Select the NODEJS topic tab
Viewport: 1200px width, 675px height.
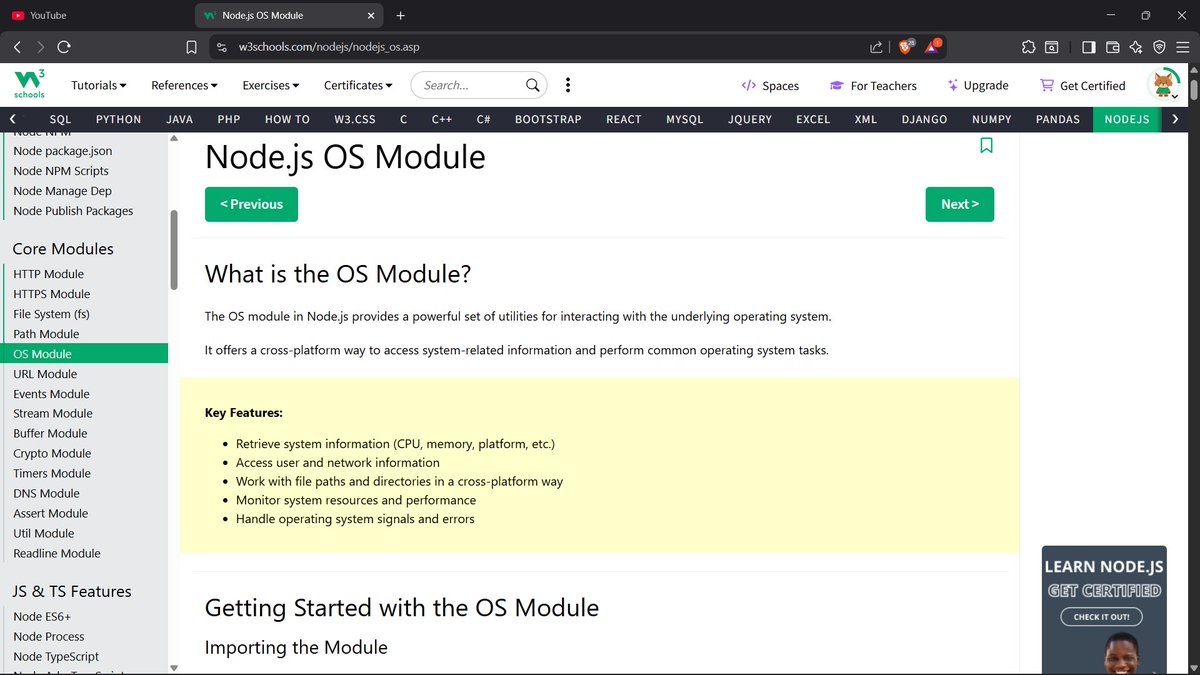coord(1127,119)
